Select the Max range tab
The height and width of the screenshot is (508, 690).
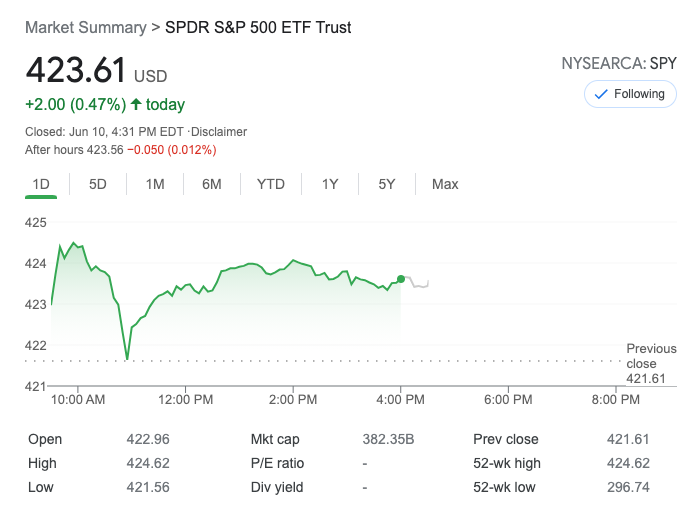click(x=445, y=184)
